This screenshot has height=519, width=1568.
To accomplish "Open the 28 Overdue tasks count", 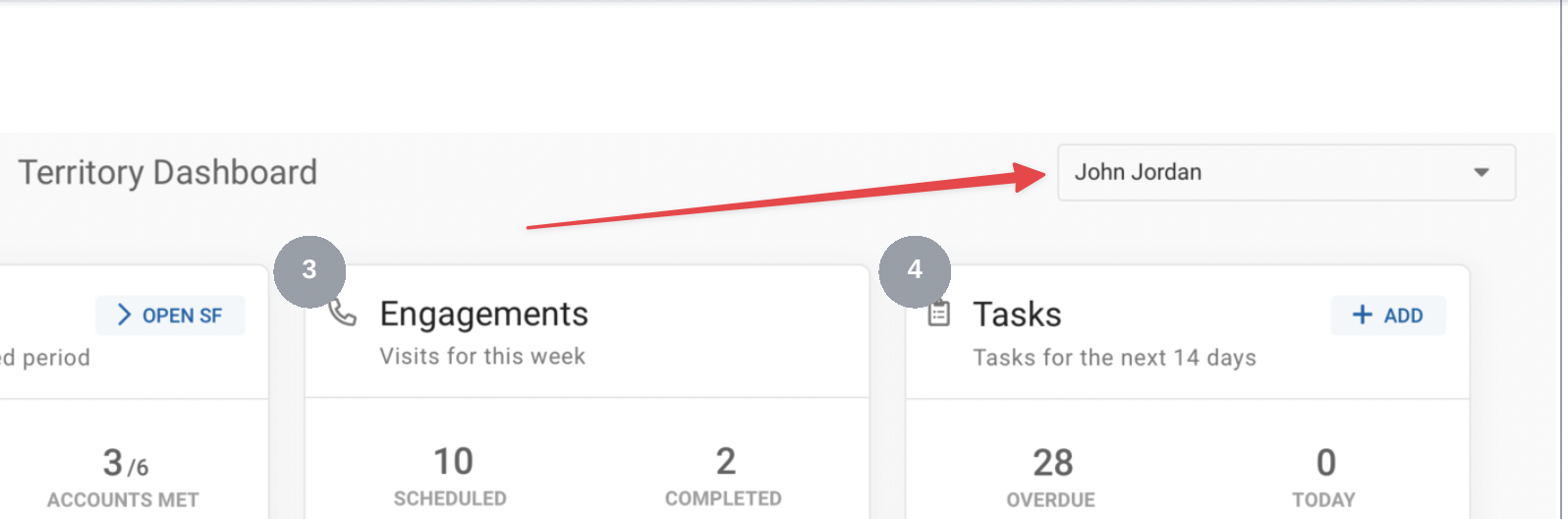I will (1052, 463).
